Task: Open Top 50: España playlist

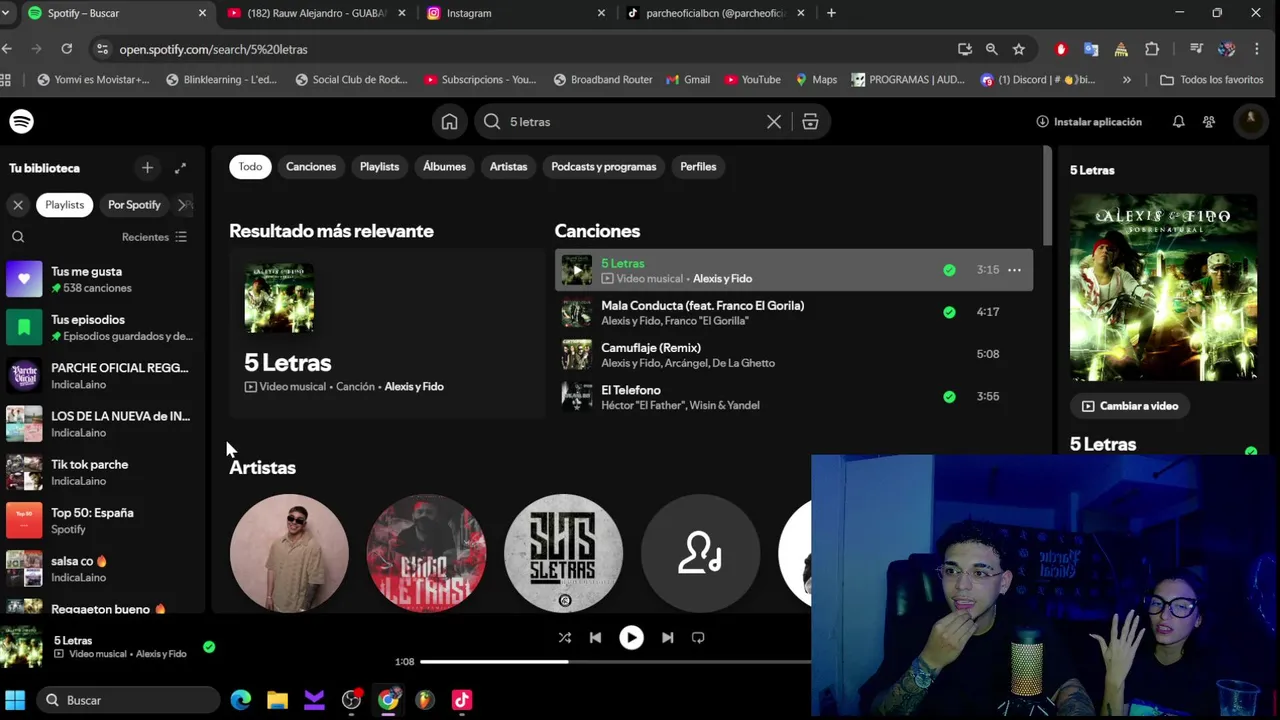Action: point(102,520)
